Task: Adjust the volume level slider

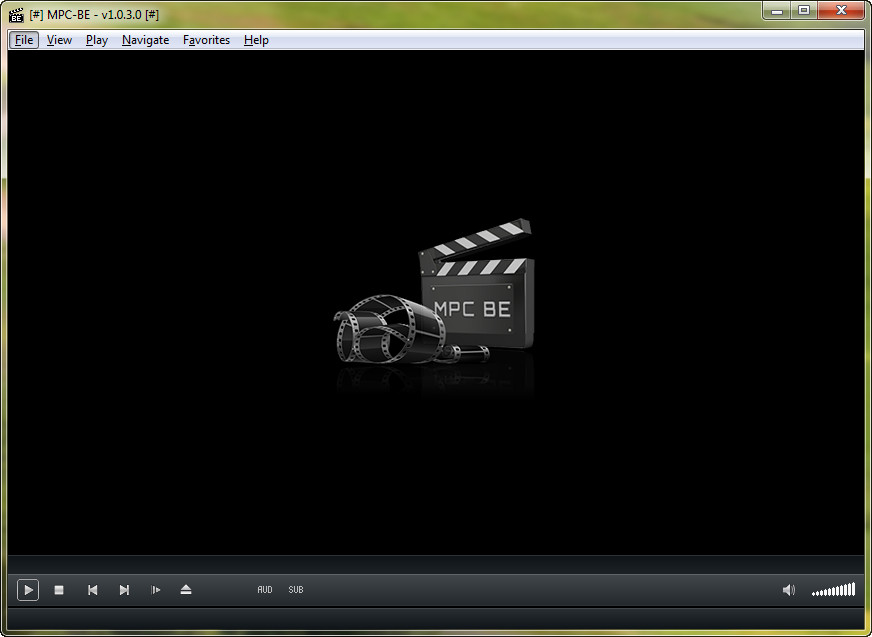Action: pos(833,590)
